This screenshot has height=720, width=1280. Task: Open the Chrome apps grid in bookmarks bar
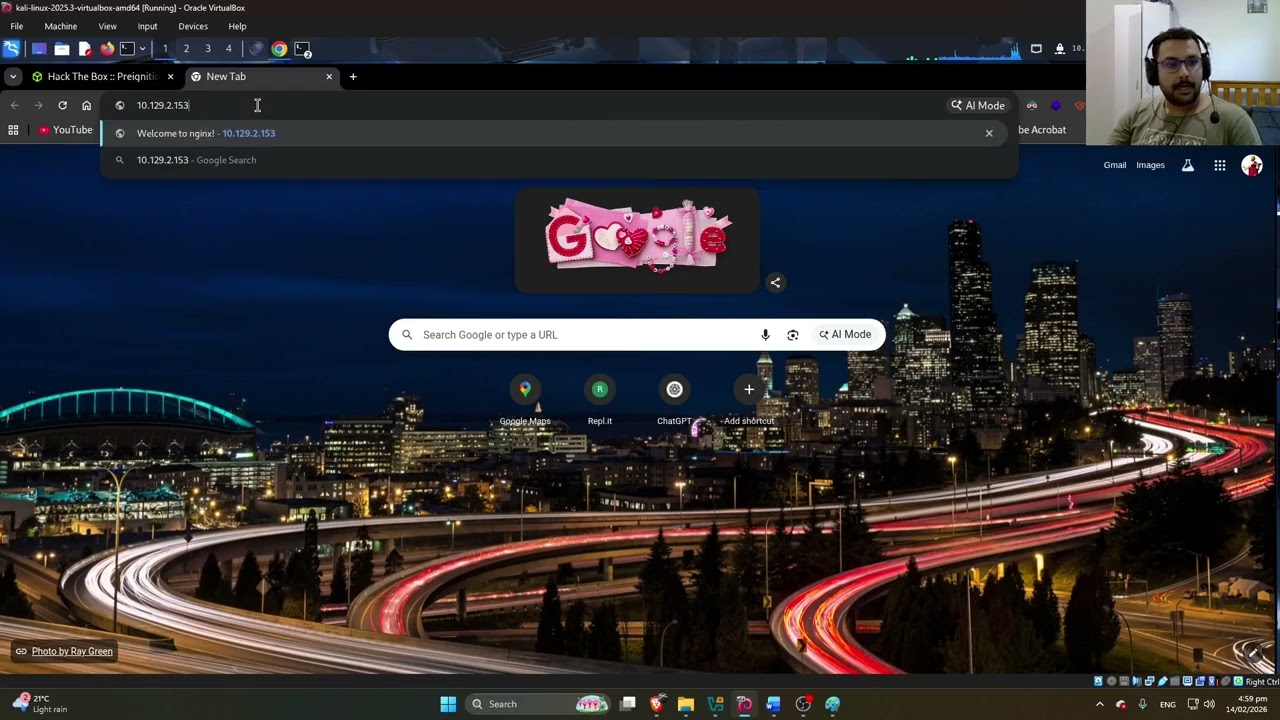(13, 130)
